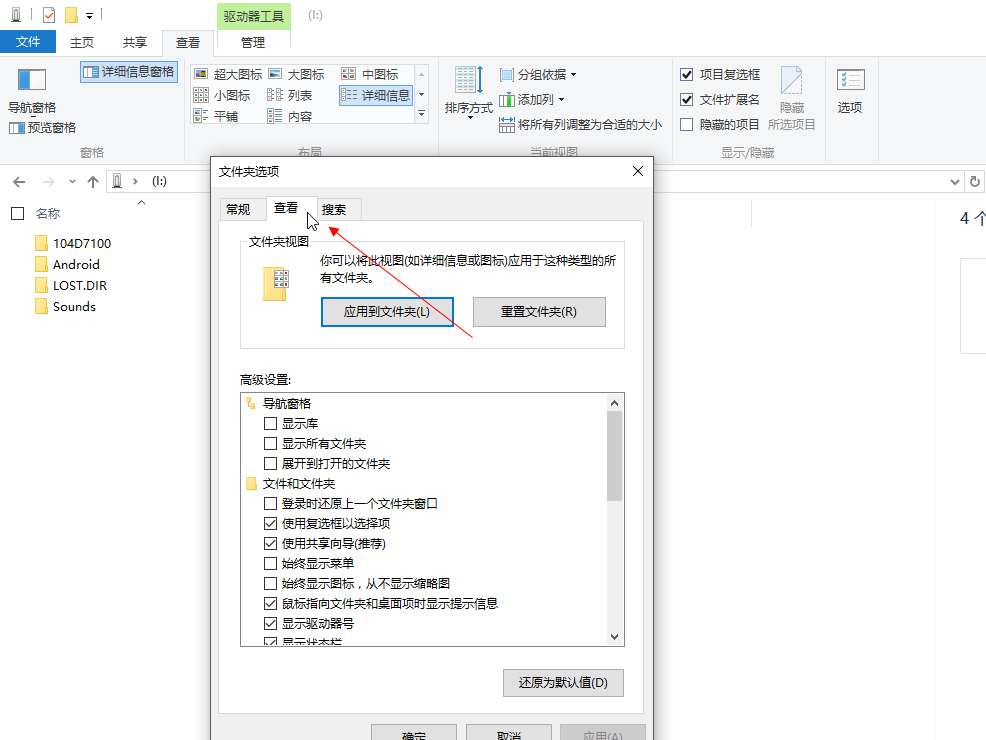
Task: Click advanced settings list down arrow
Action: point(614,636)
